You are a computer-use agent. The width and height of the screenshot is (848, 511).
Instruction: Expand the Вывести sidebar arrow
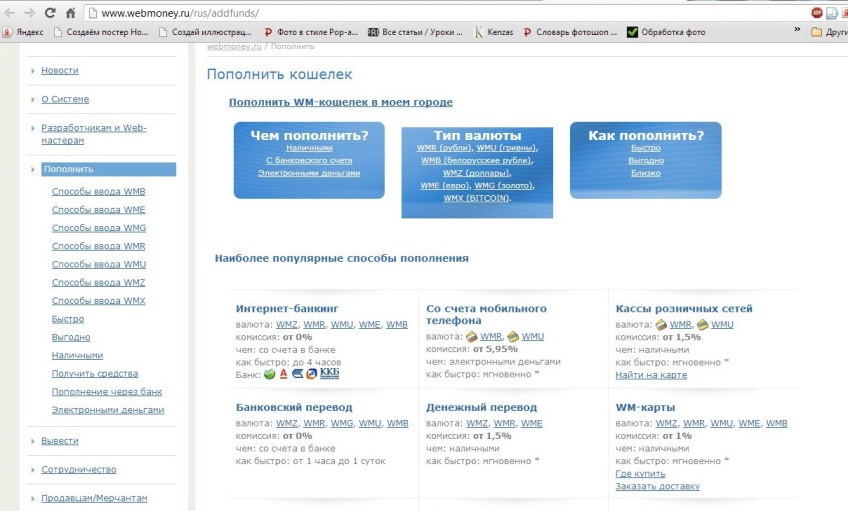pos(33,441)
